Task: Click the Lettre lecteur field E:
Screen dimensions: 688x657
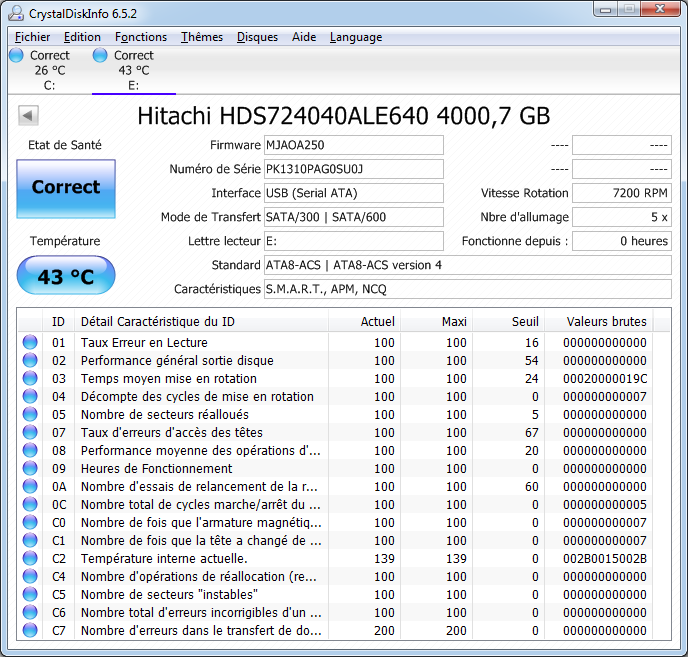Action: coord(354,241)
